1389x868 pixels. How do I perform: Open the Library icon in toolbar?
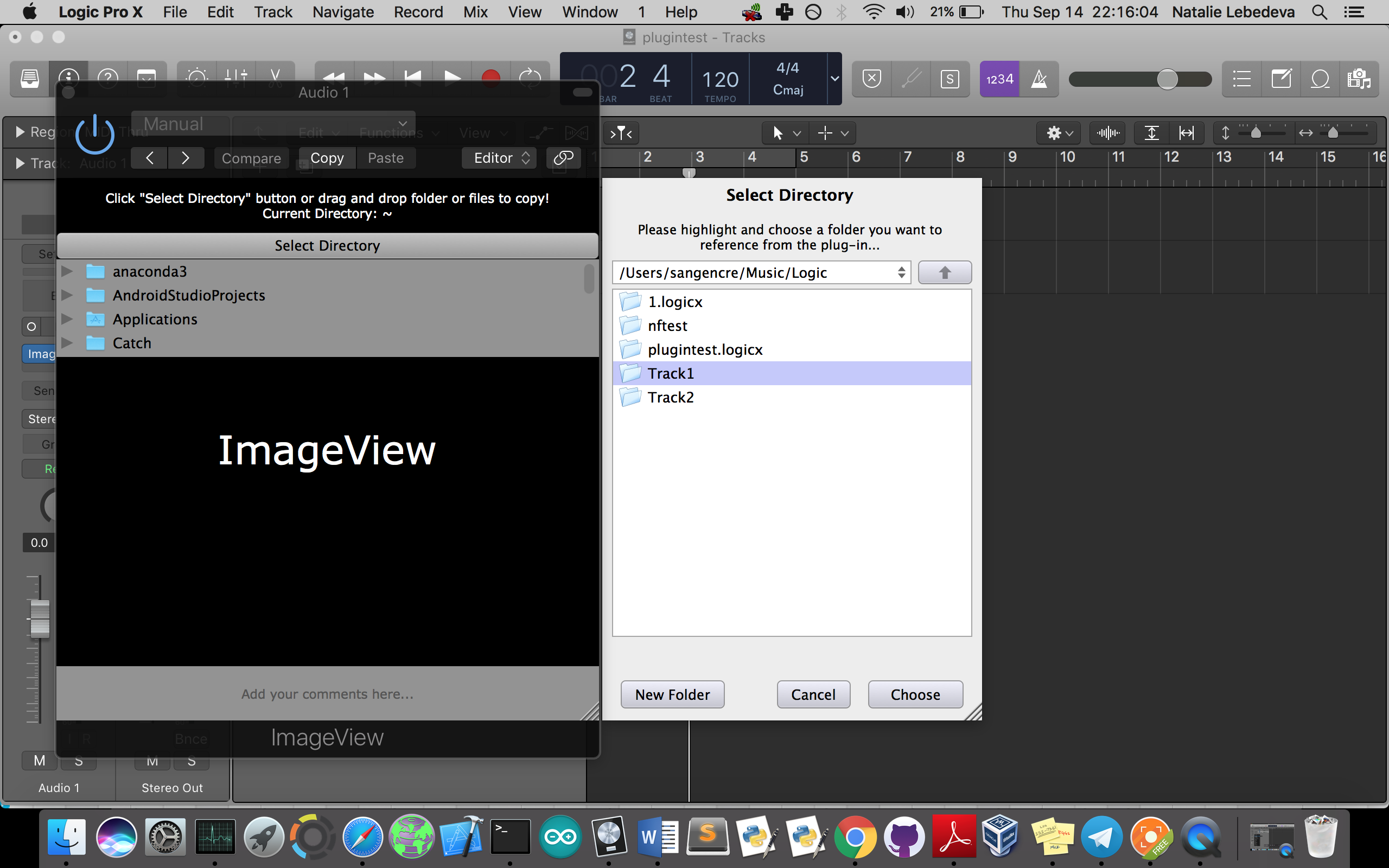point(30,79)
